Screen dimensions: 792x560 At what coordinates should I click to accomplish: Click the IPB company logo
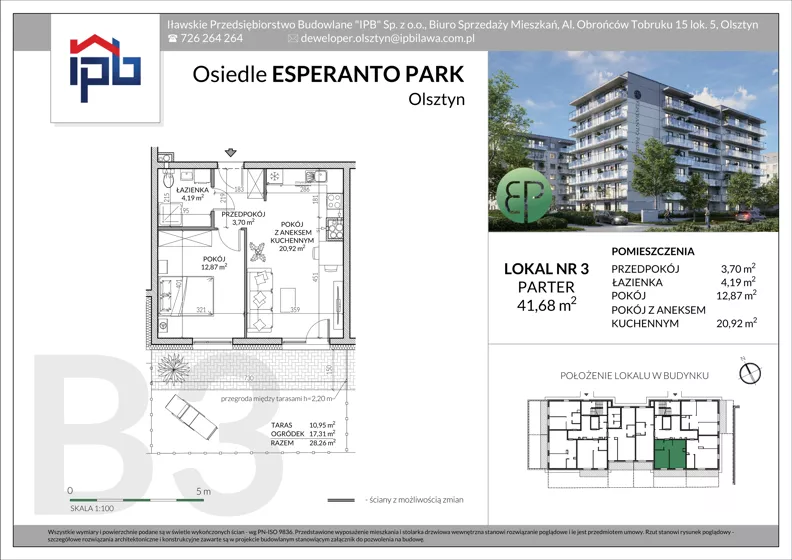(x=105, y=68)
